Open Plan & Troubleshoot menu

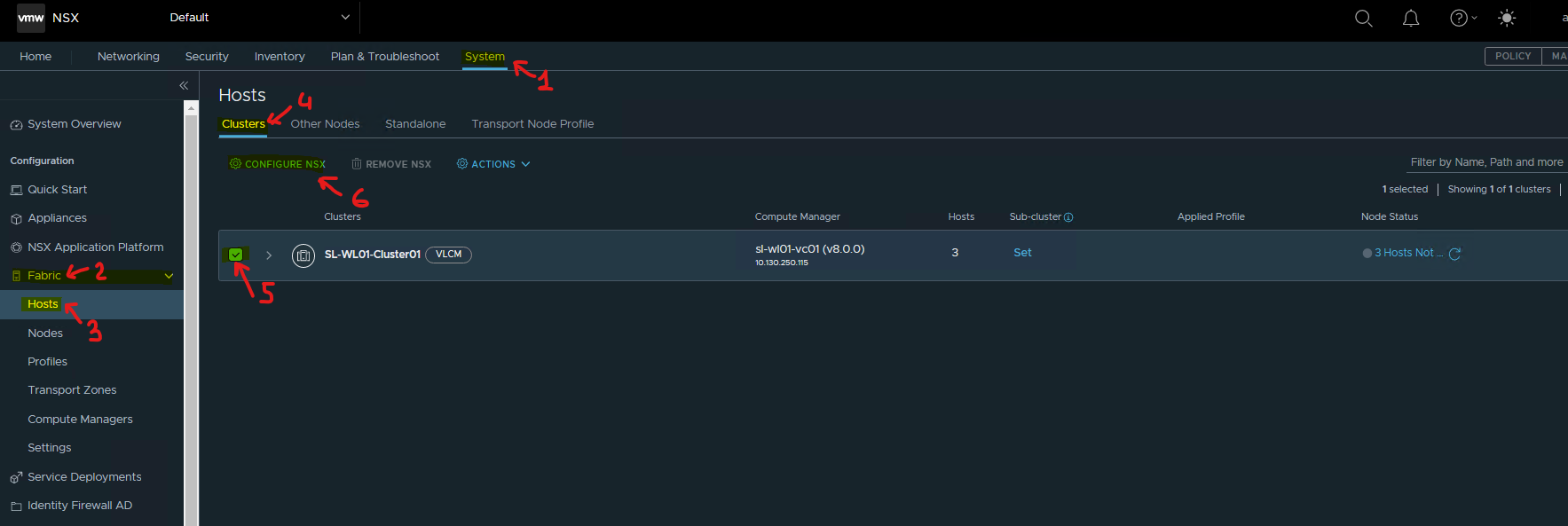[385, 56]
